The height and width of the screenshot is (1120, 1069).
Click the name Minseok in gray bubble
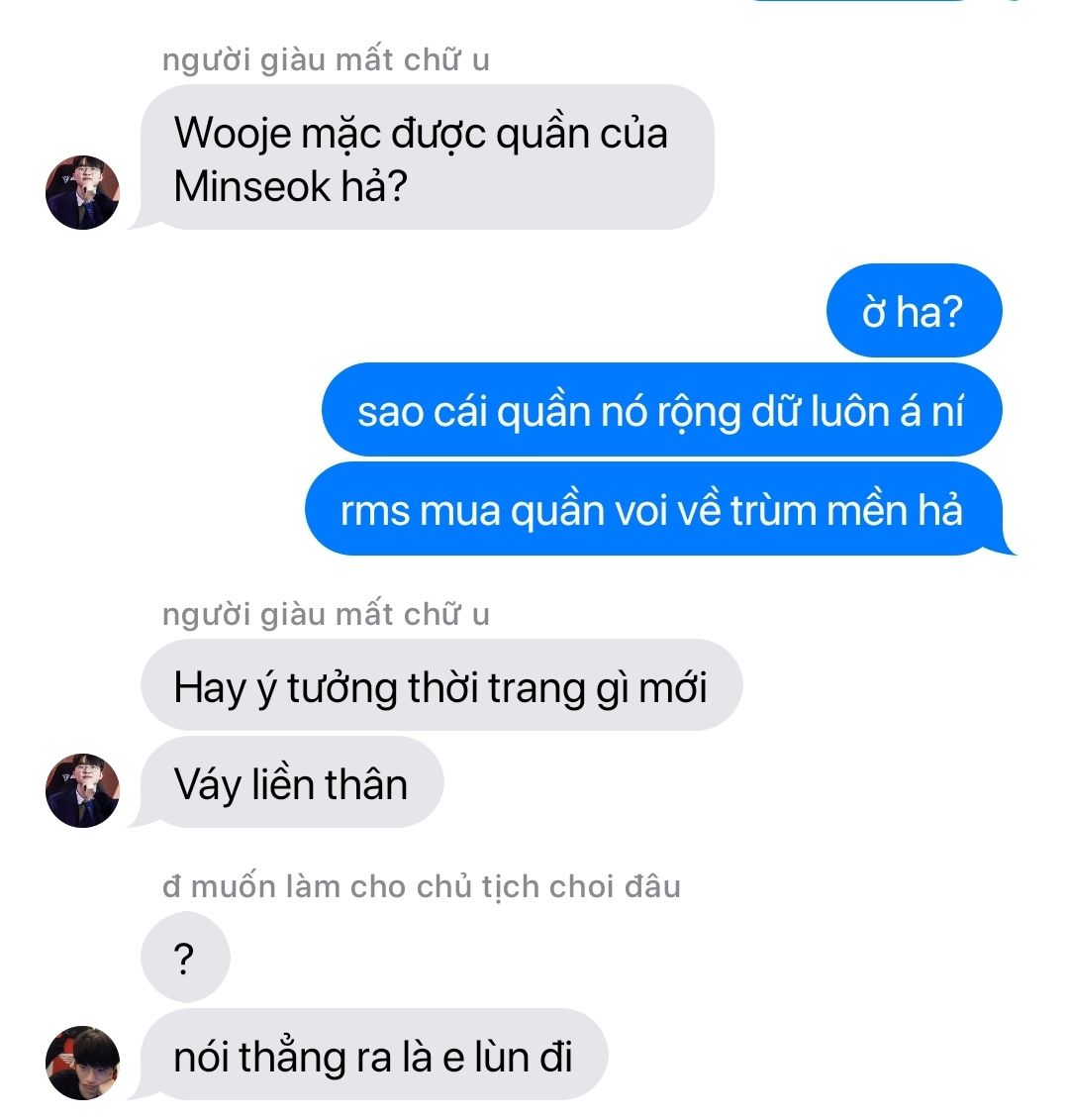coord(251,187)
